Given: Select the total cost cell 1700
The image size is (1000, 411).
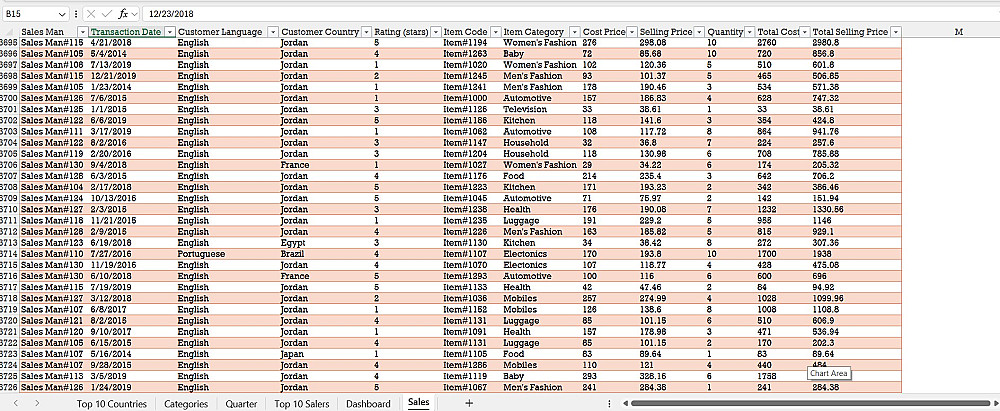Looking at the screenshot, I should point(783,254).
